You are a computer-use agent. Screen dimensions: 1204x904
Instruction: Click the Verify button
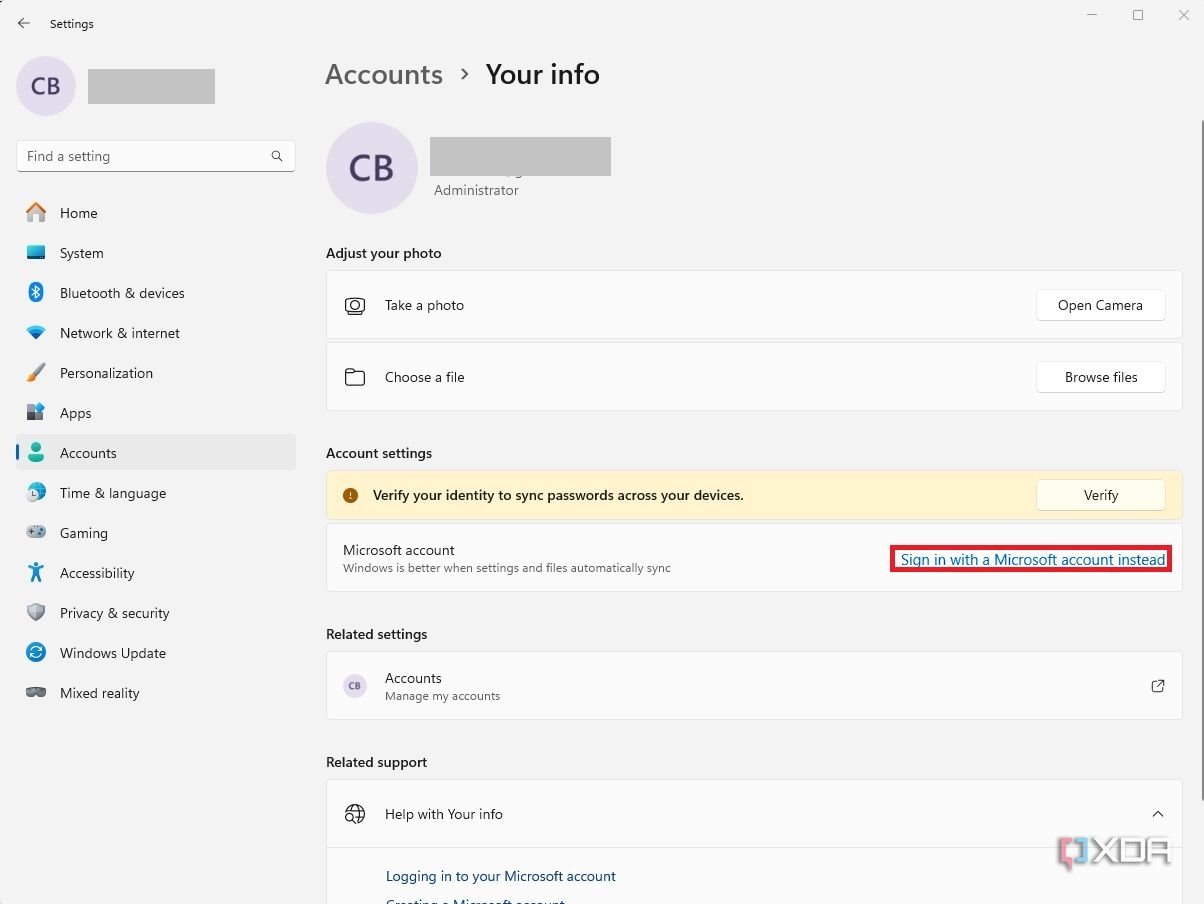point(1100,494)
